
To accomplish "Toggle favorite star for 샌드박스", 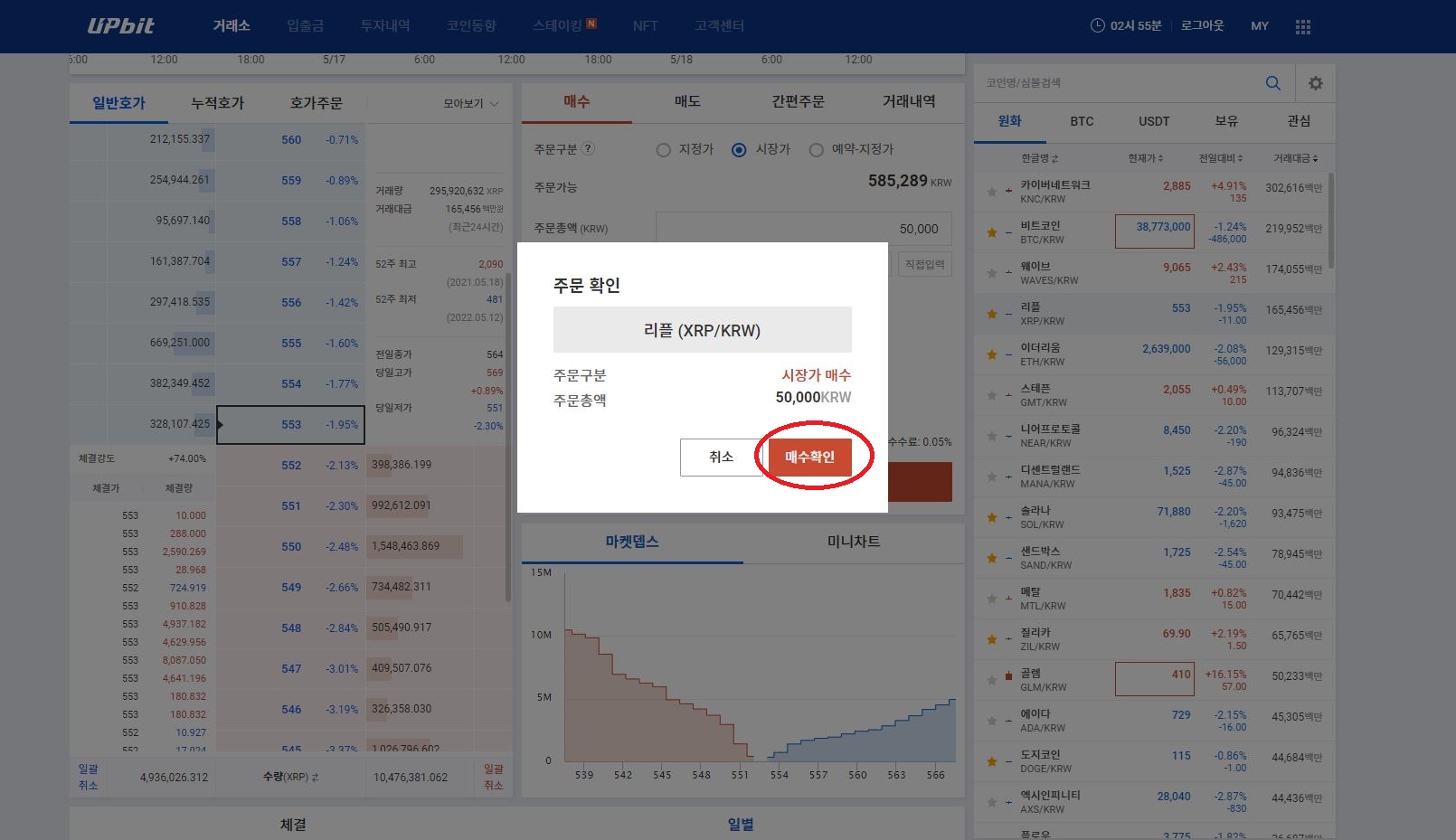I will pos(992,558).
